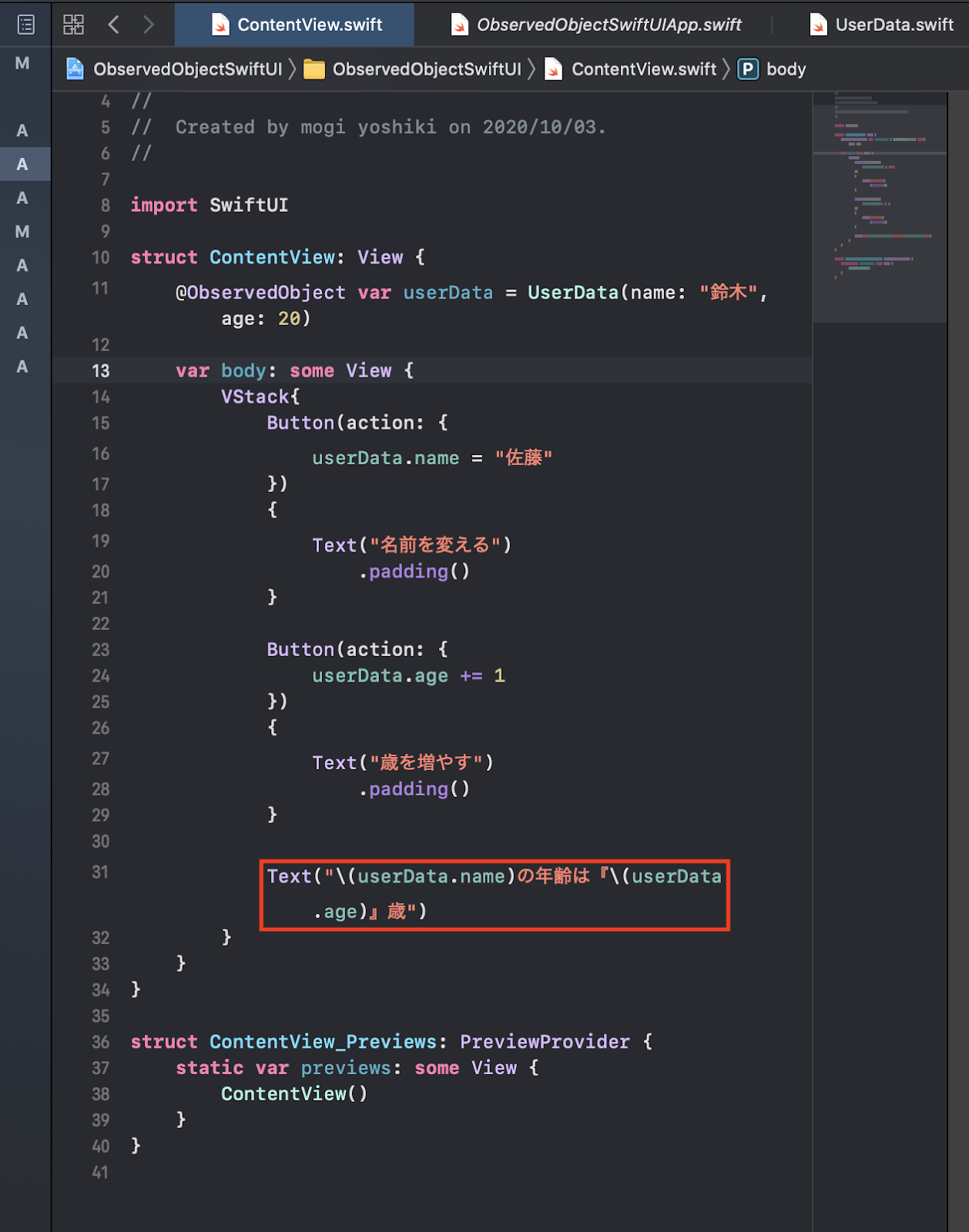The width and height of the screenshot is (969, 1232).
Task: Switch to ObservedObjectSwiftUIApp.swift tab
Action: click(595, 25)
